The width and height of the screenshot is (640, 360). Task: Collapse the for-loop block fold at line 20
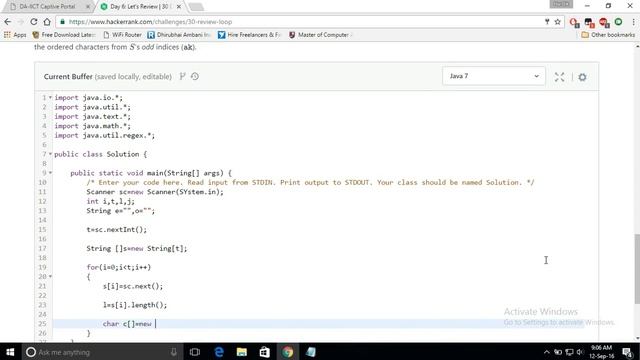50,276
